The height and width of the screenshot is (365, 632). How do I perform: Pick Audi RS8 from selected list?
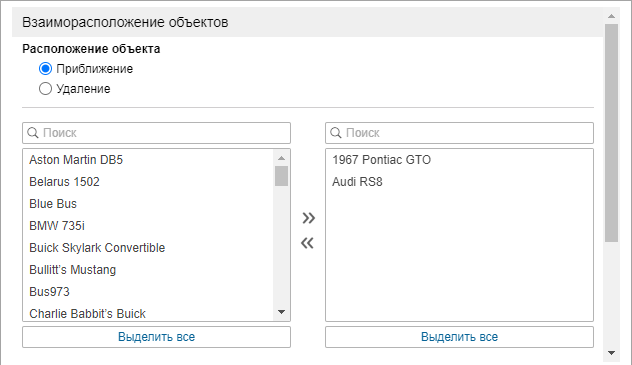[x=459, y=182]
